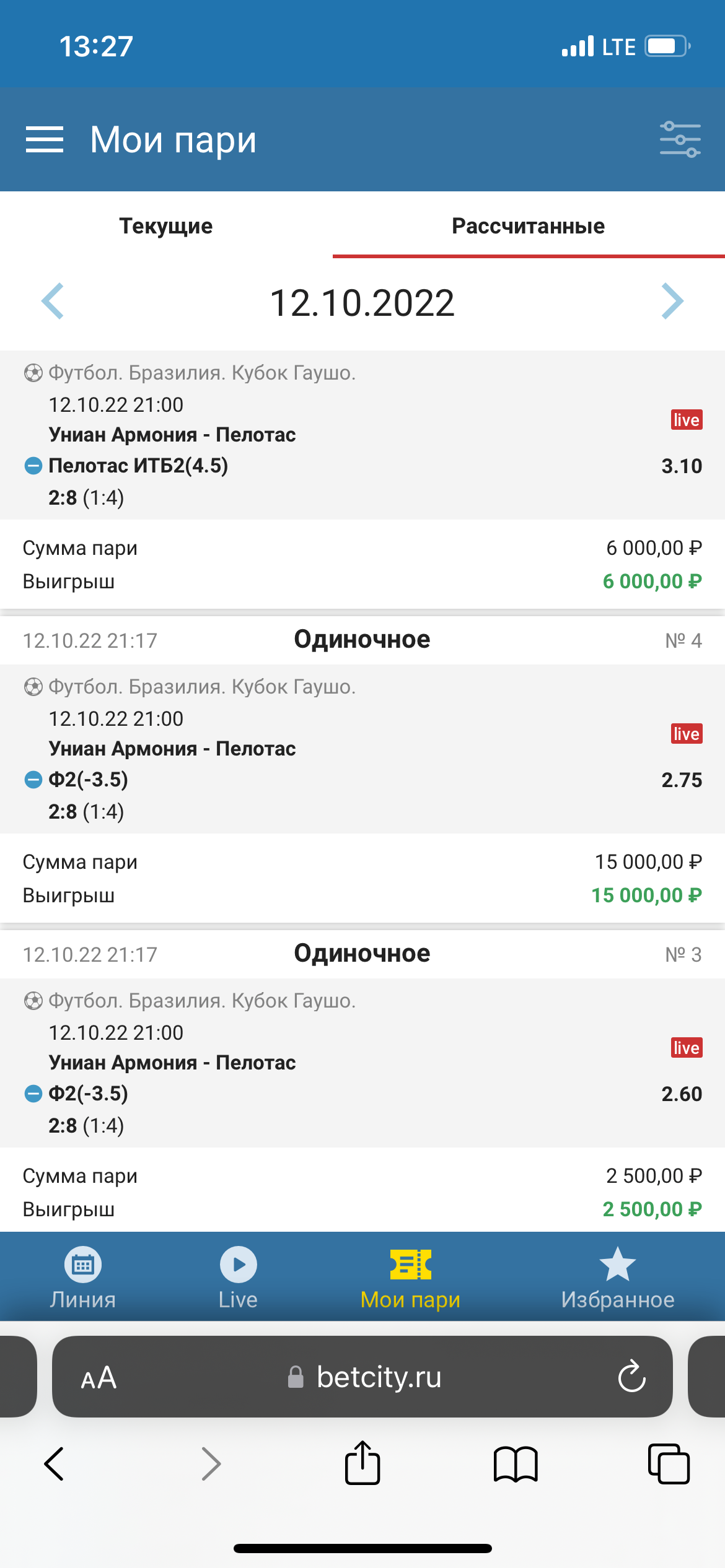Image resolution: width=725 pixels, height=1568 pixels.
Task: Open bet № 4 Одиночное header
Action: pyautogui.click(x=362, y=640)
